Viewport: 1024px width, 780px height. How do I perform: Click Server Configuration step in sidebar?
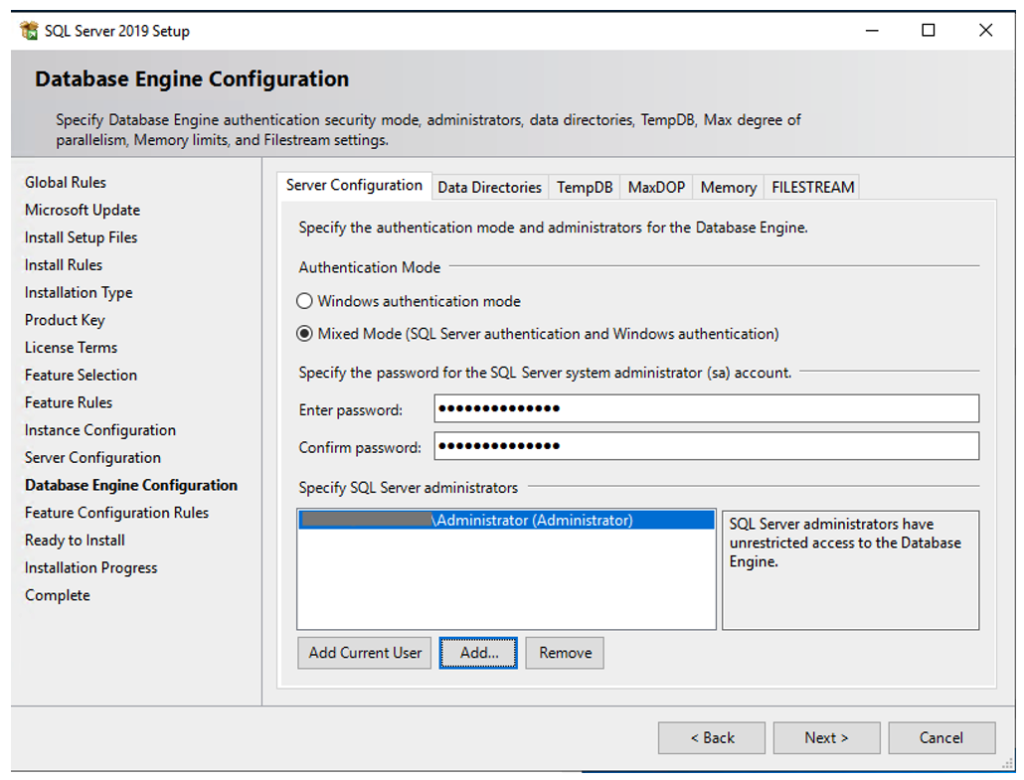(93, 458)
